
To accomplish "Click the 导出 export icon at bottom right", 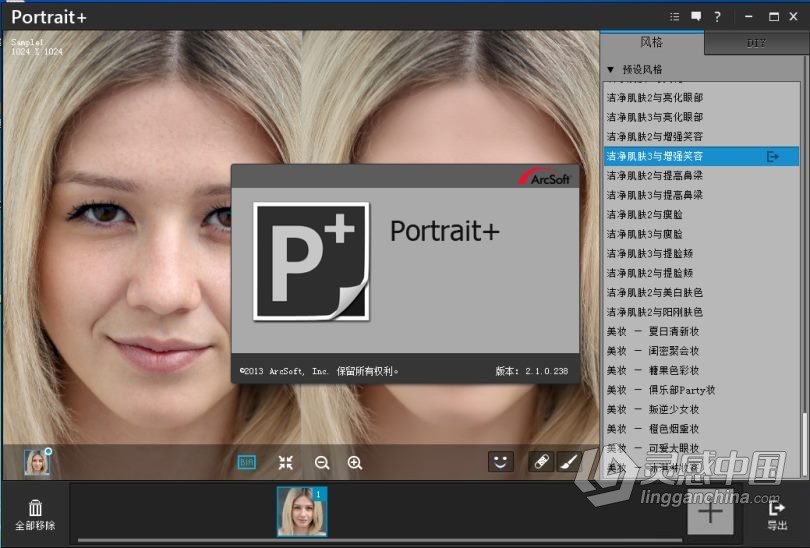I will click(x=777, y=515).
